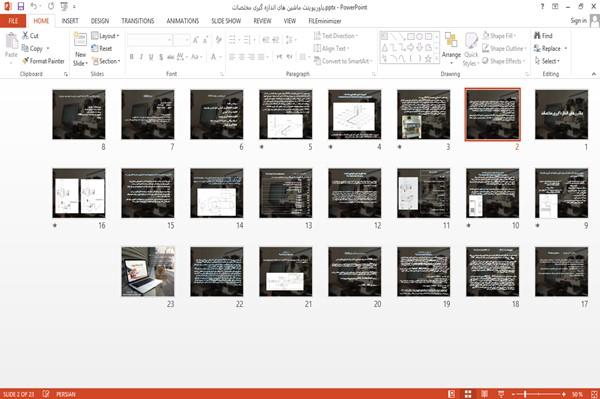The height and width of the screenshot is (399, 600).
Task: Click Increase Font Size icon
Action: (x=196, y=40)
